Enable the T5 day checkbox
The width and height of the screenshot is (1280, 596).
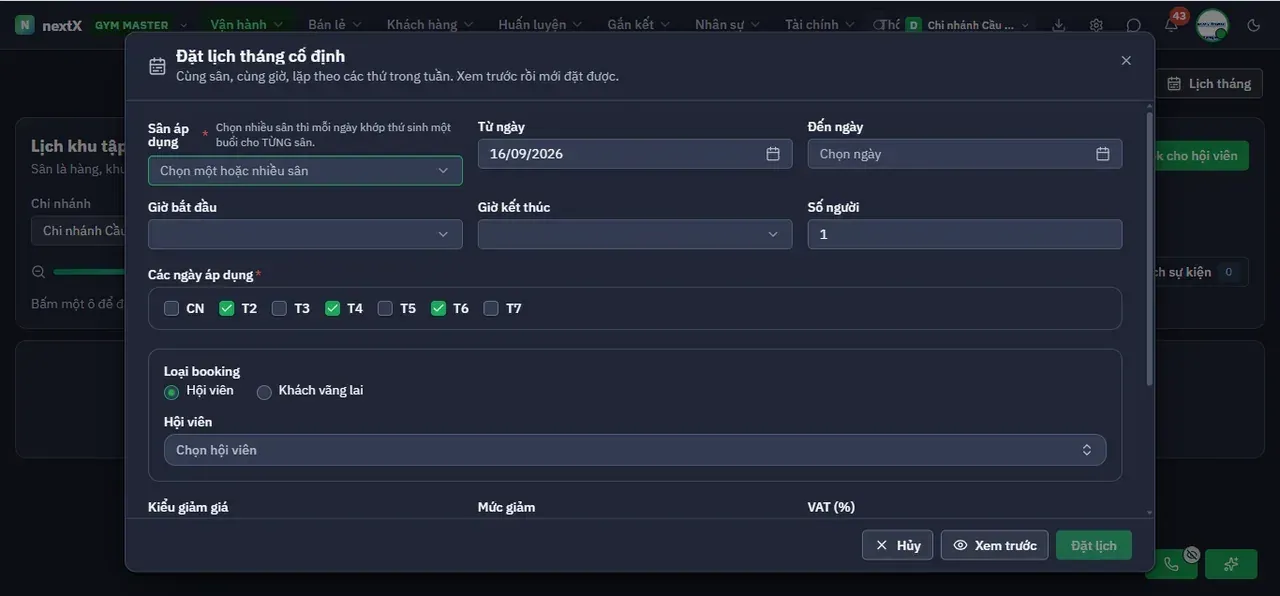385,308
